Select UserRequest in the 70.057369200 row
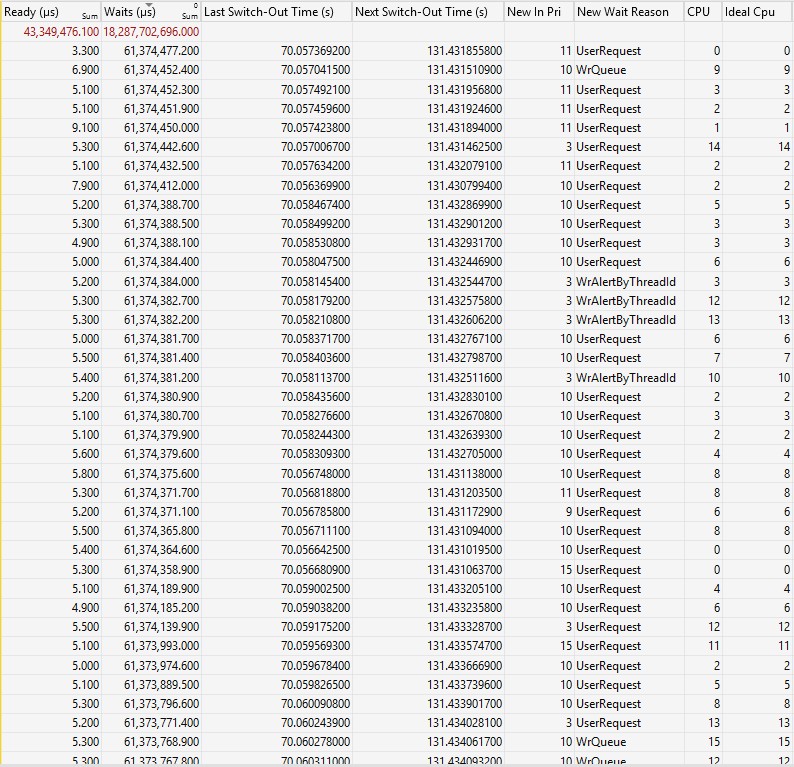 pyautogui.click(x=609, y=51)
